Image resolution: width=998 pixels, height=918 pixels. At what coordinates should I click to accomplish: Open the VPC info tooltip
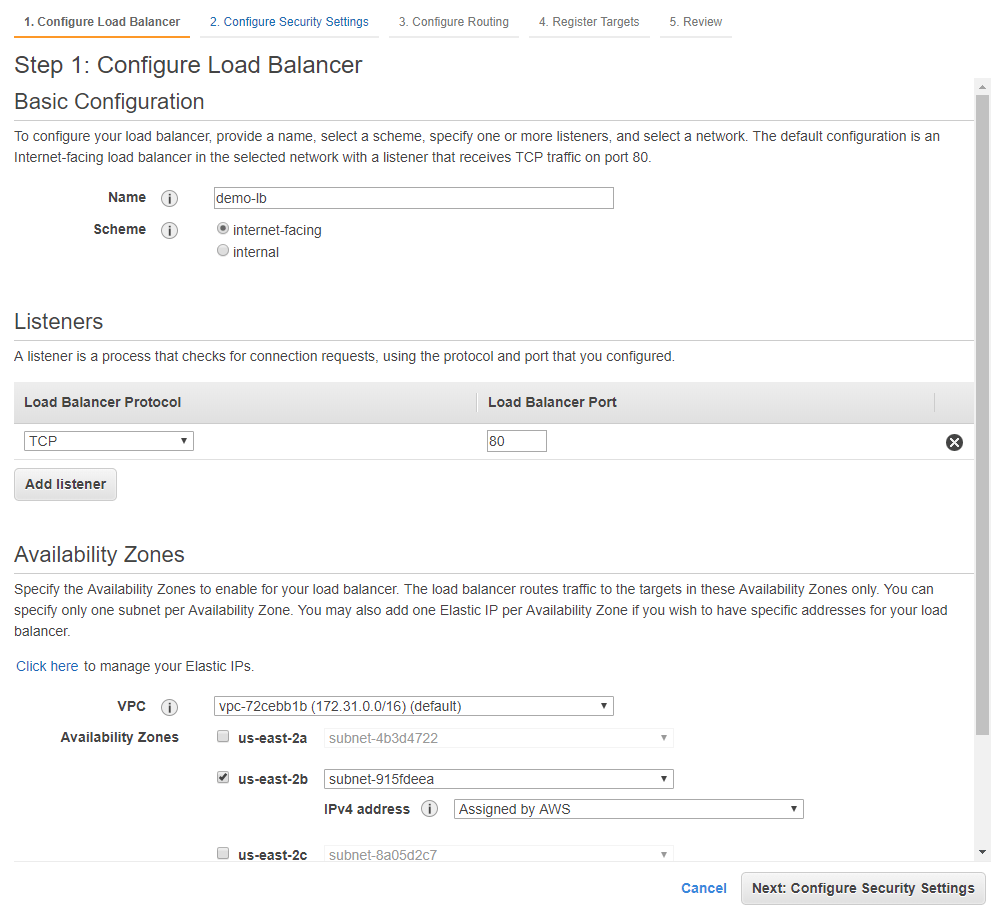click(x=169, y=707)
